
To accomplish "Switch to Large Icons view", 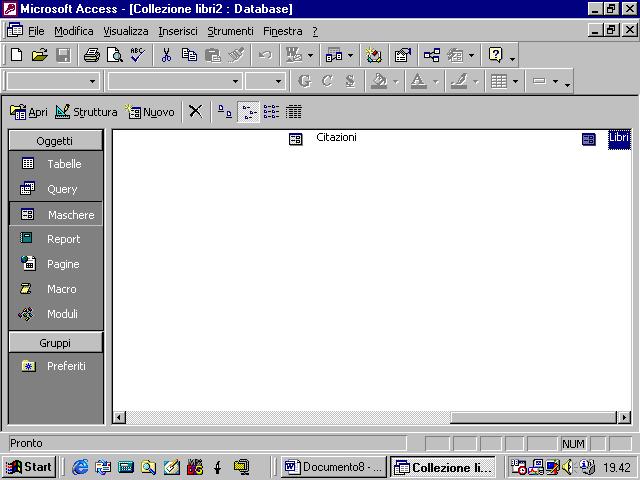I will click(x=224, y=111).
